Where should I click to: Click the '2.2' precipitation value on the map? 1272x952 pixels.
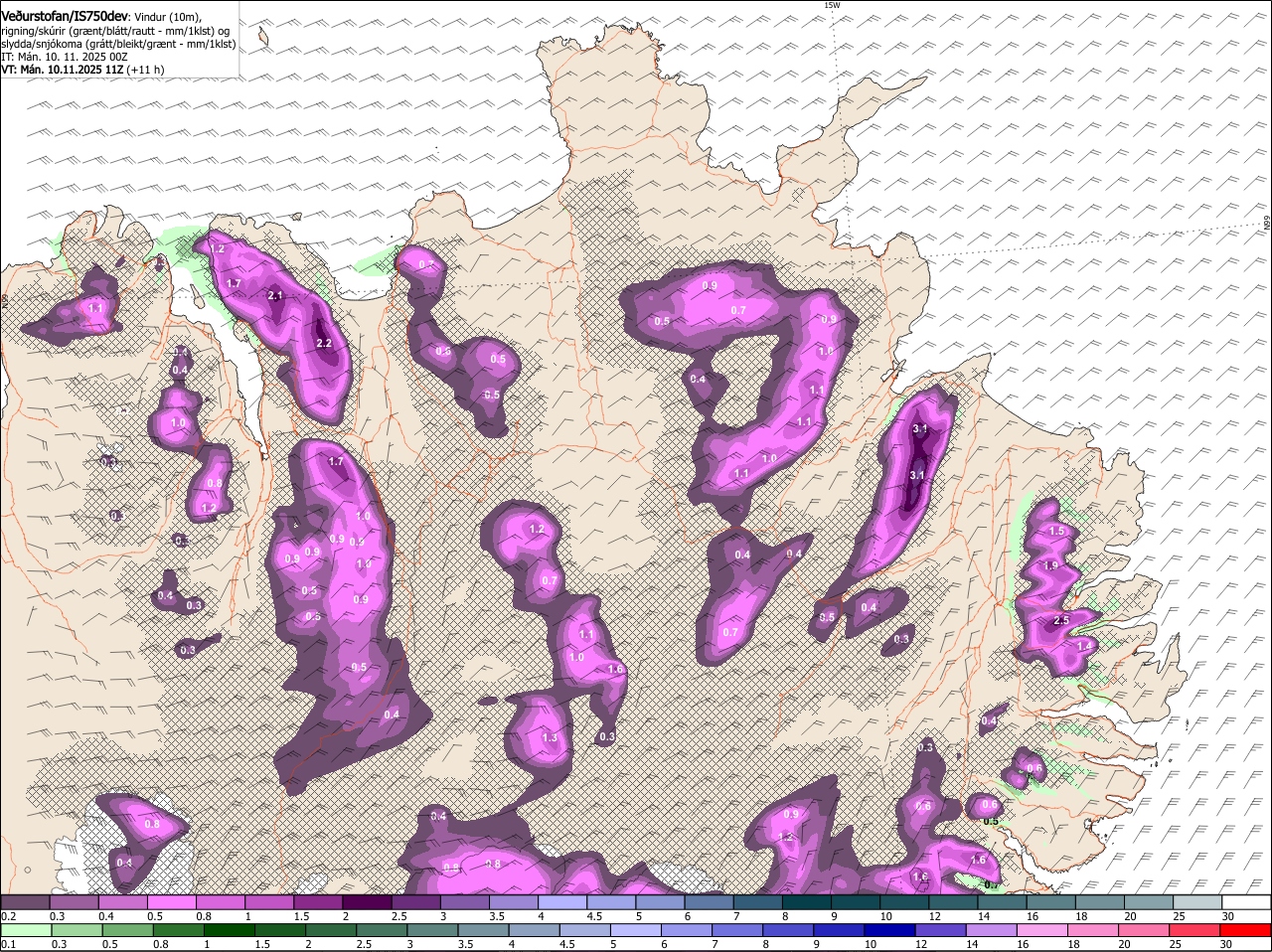(323, 343)
